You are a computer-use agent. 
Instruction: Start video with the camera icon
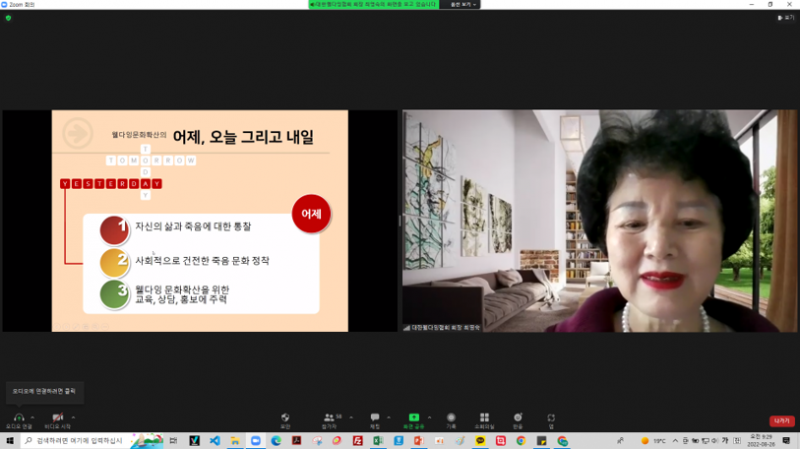tap(57, 417)
